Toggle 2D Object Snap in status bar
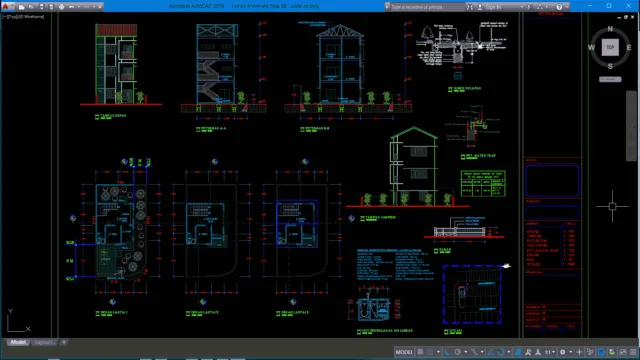This screenshot has height=360, width=640. point(501,352)
